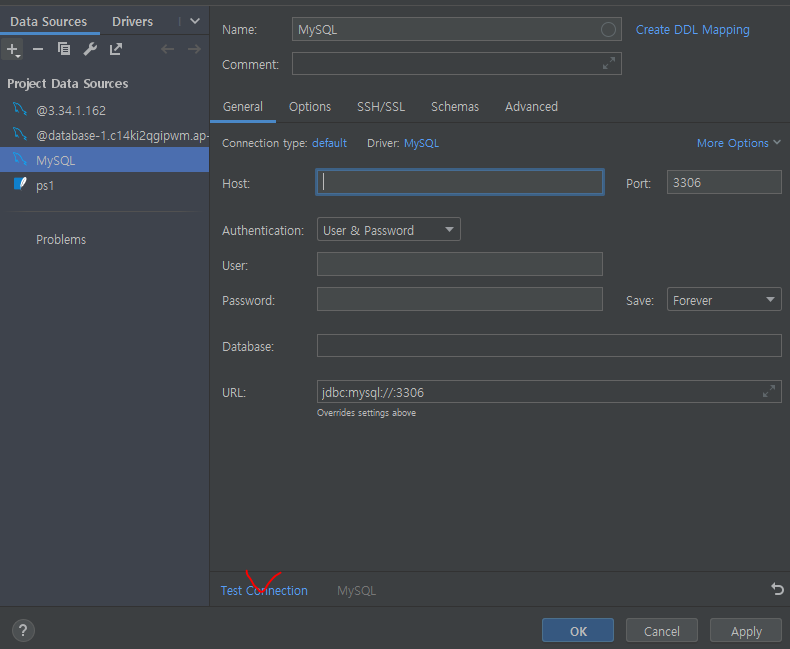The width and height of the screenshot is (790, 649).
Task: Open the Problems section
Action: point(61,240)
